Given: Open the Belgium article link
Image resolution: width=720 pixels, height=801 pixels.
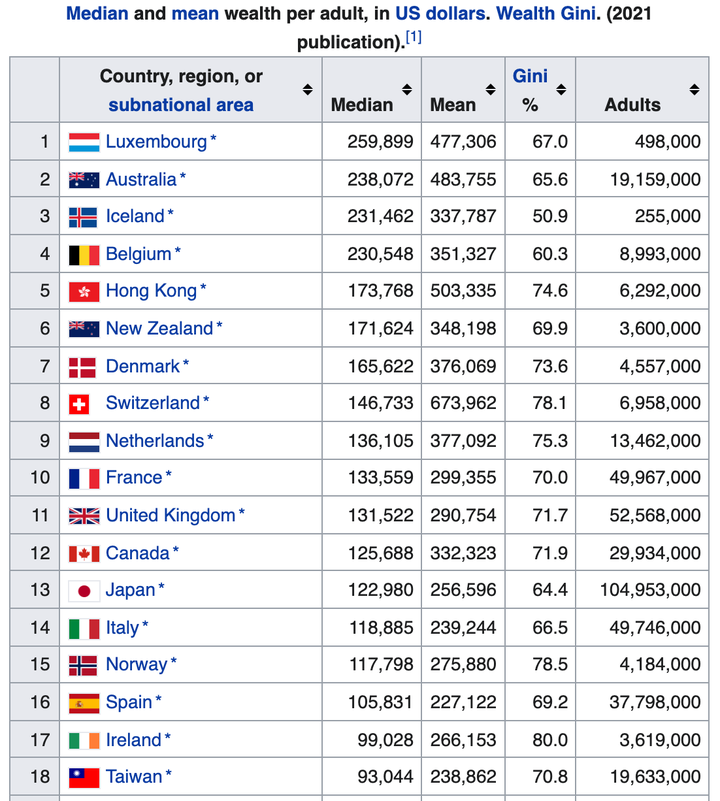Looking at the screenshot, I should [x=138, y=254].
